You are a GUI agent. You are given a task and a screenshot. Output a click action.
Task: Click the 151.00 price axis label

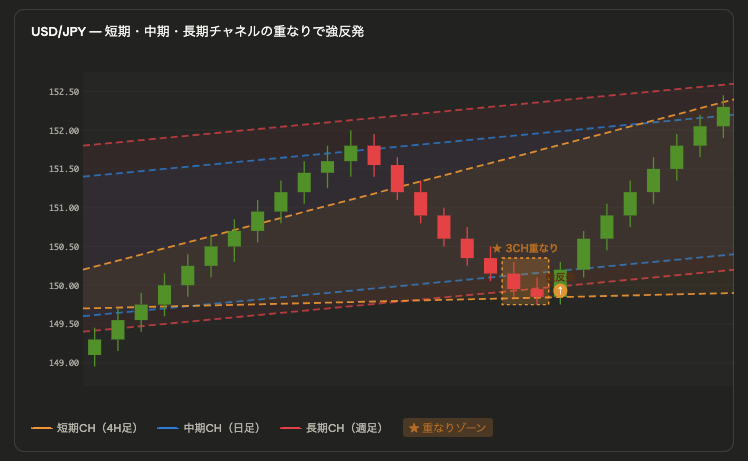64,208
